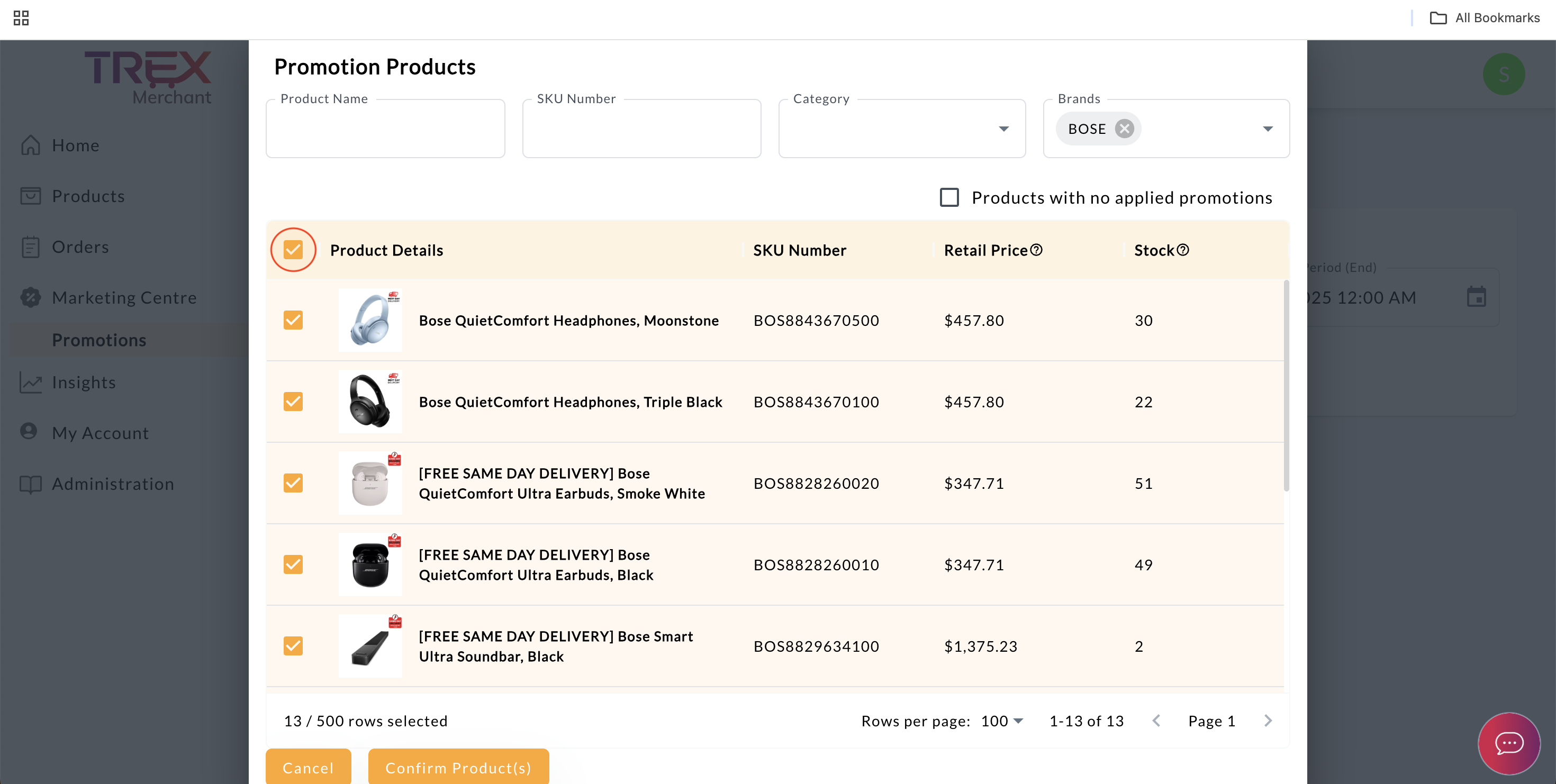Click the Cancel button
1556x784 pixels.
tap(308, 767)
